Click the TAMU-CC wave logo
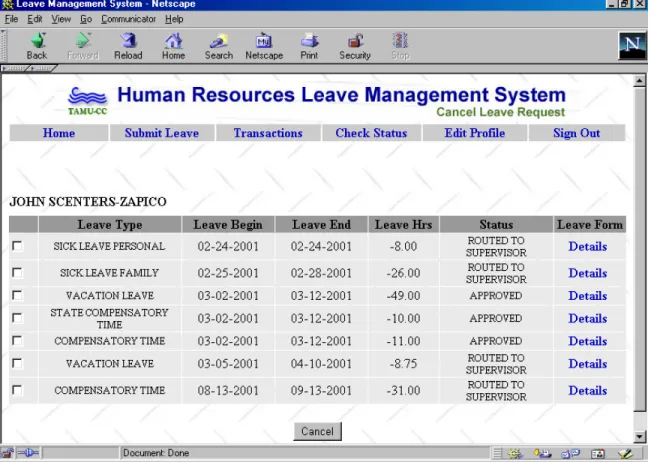 88,101
